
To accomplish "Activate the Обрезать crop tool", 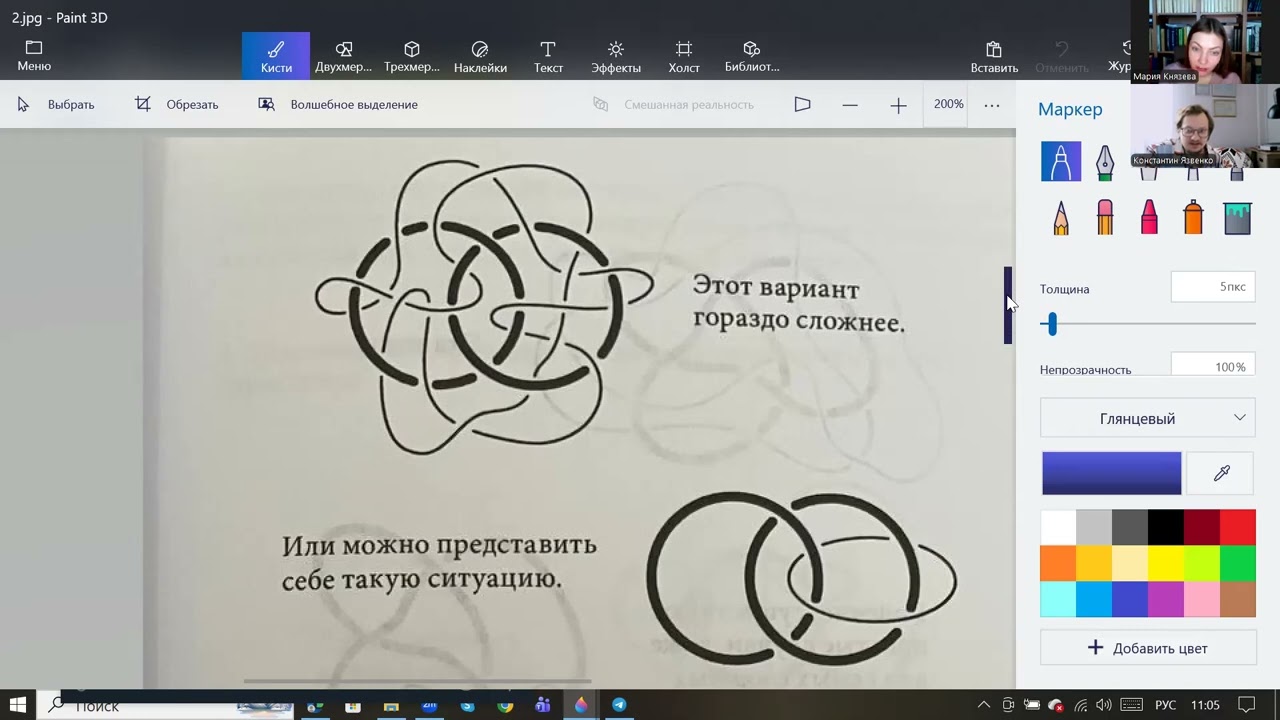I will click(x=177, y=104).
